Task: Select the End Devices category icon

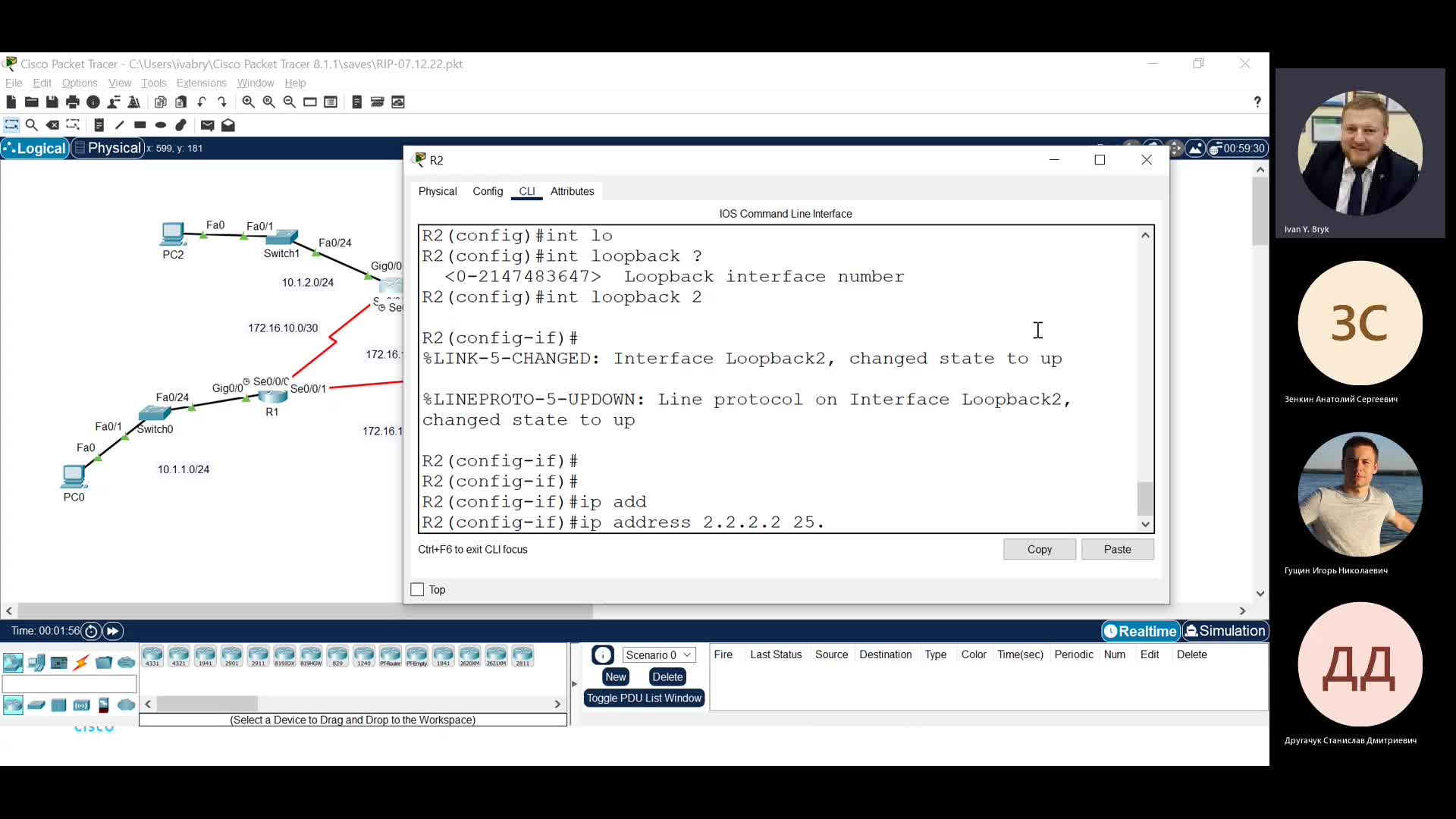Action: pyautogui.click(x=36, y=663)
